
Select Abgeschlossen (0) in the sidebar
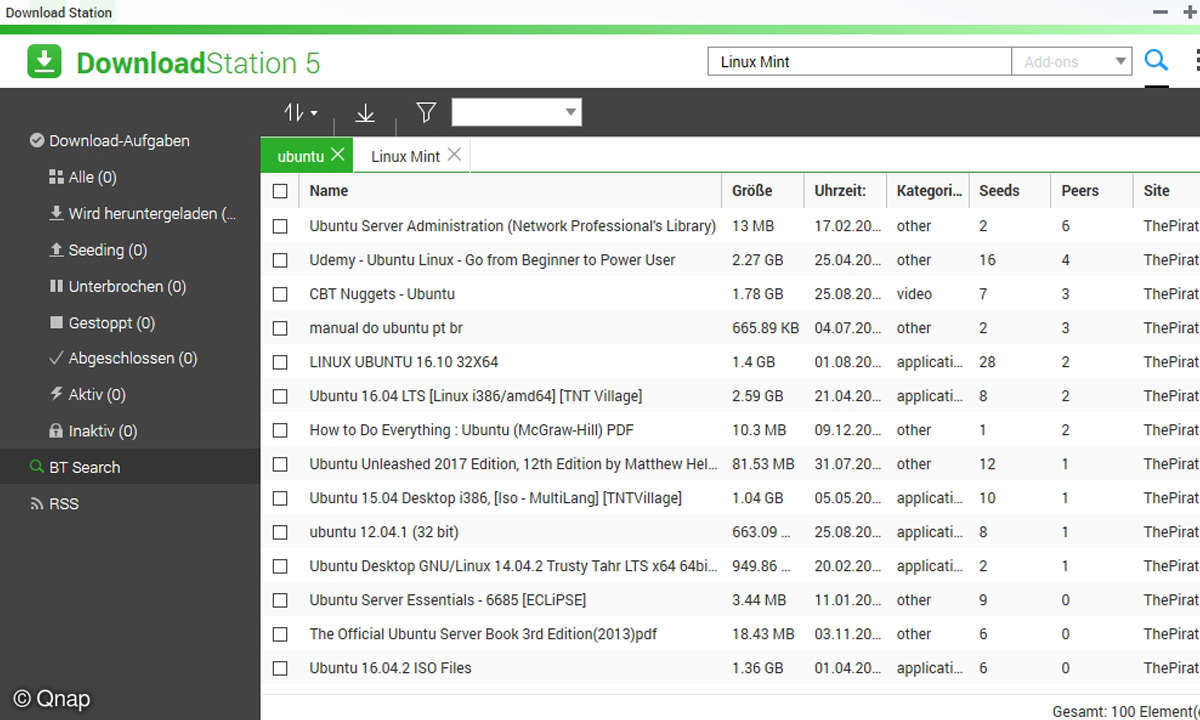(123, 358)
